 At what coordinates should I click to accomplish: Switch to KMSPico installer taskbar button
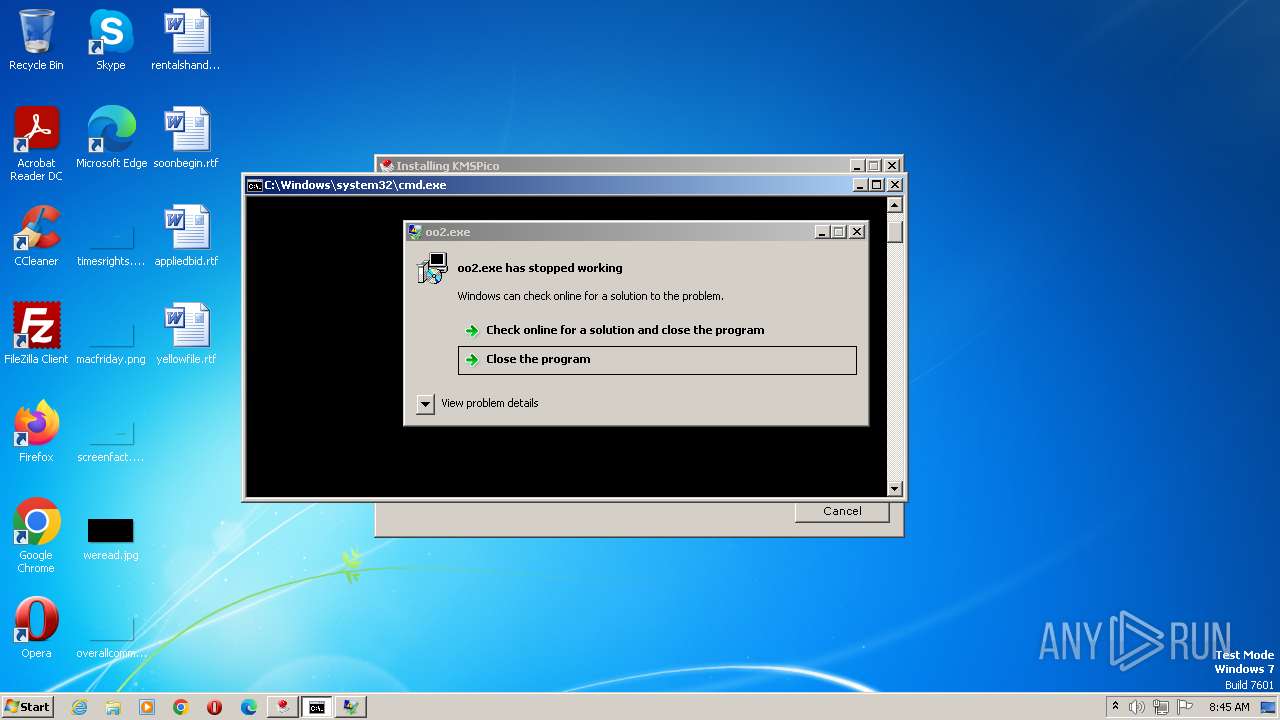click(283, 707)
